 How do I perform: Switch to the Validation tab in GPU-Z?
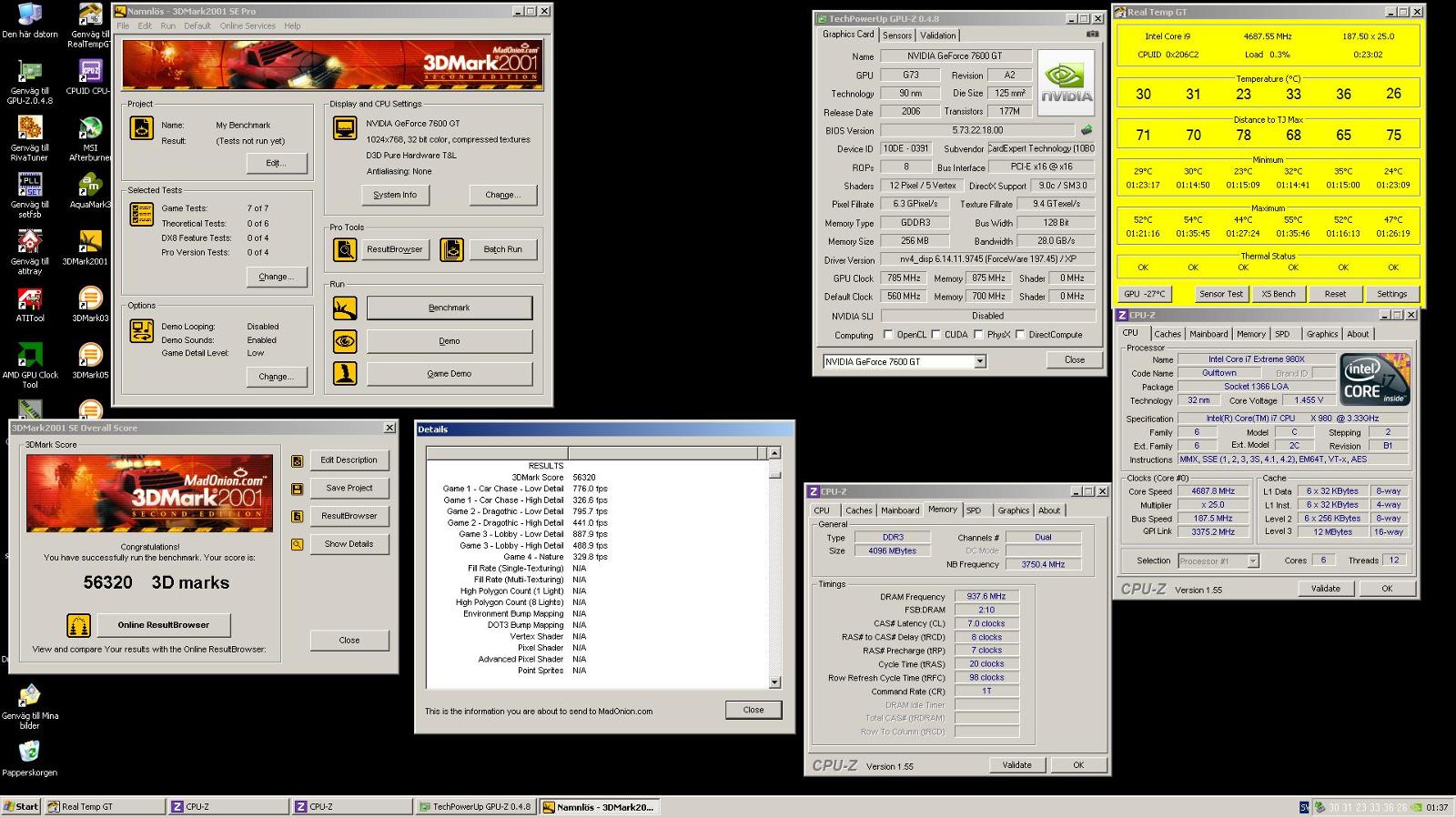[938, 35]
